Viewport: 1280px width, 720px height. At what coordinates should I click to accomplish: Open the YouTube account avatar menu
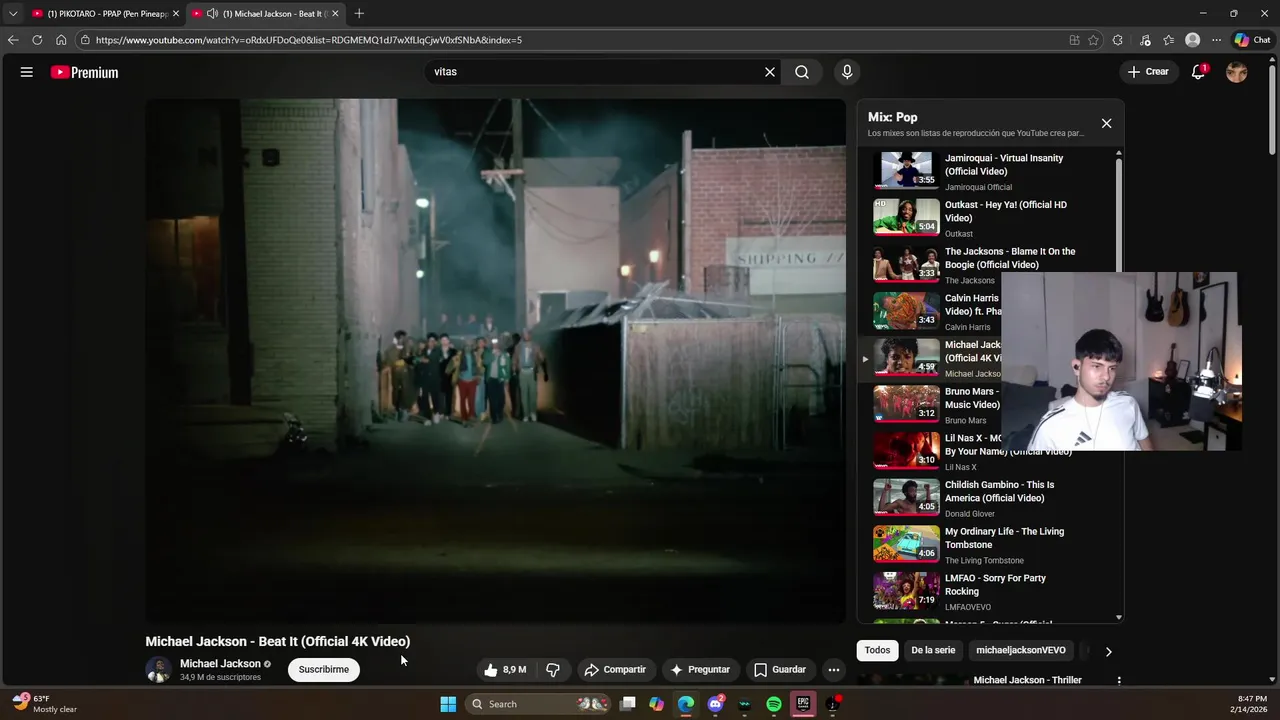pyautogui.click(x=1237, y=72)
